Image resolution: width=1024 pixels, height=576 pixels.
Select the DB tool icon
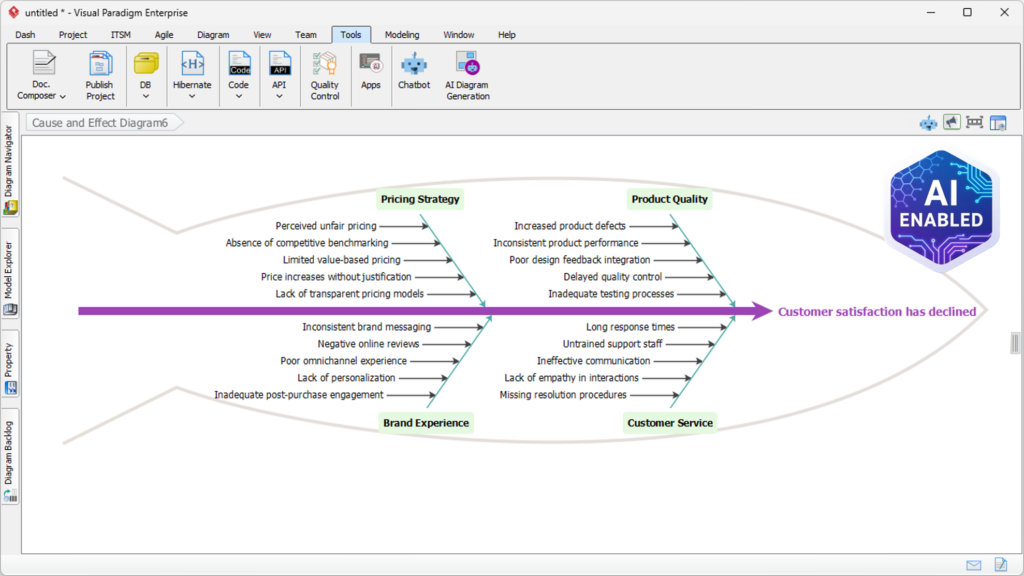(x=145, y=63)
